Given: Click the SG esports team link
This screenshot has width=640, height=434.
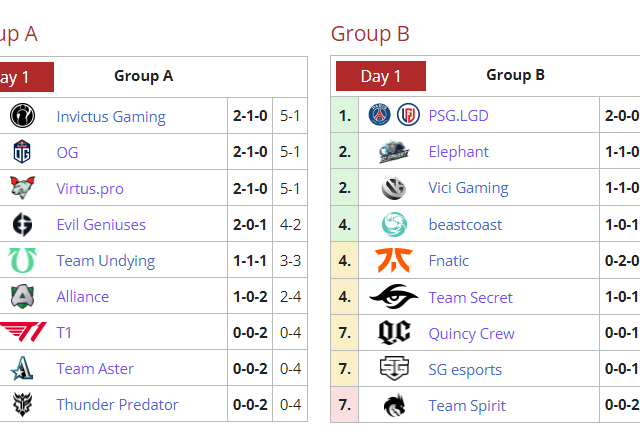Looking at the screenshot, I should 465,369.
